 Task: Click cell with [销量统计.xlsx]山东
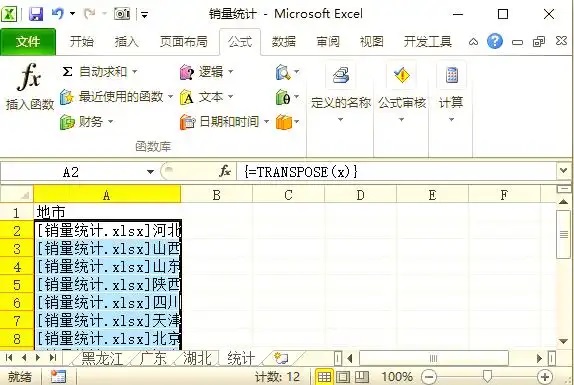pos(108,266)
